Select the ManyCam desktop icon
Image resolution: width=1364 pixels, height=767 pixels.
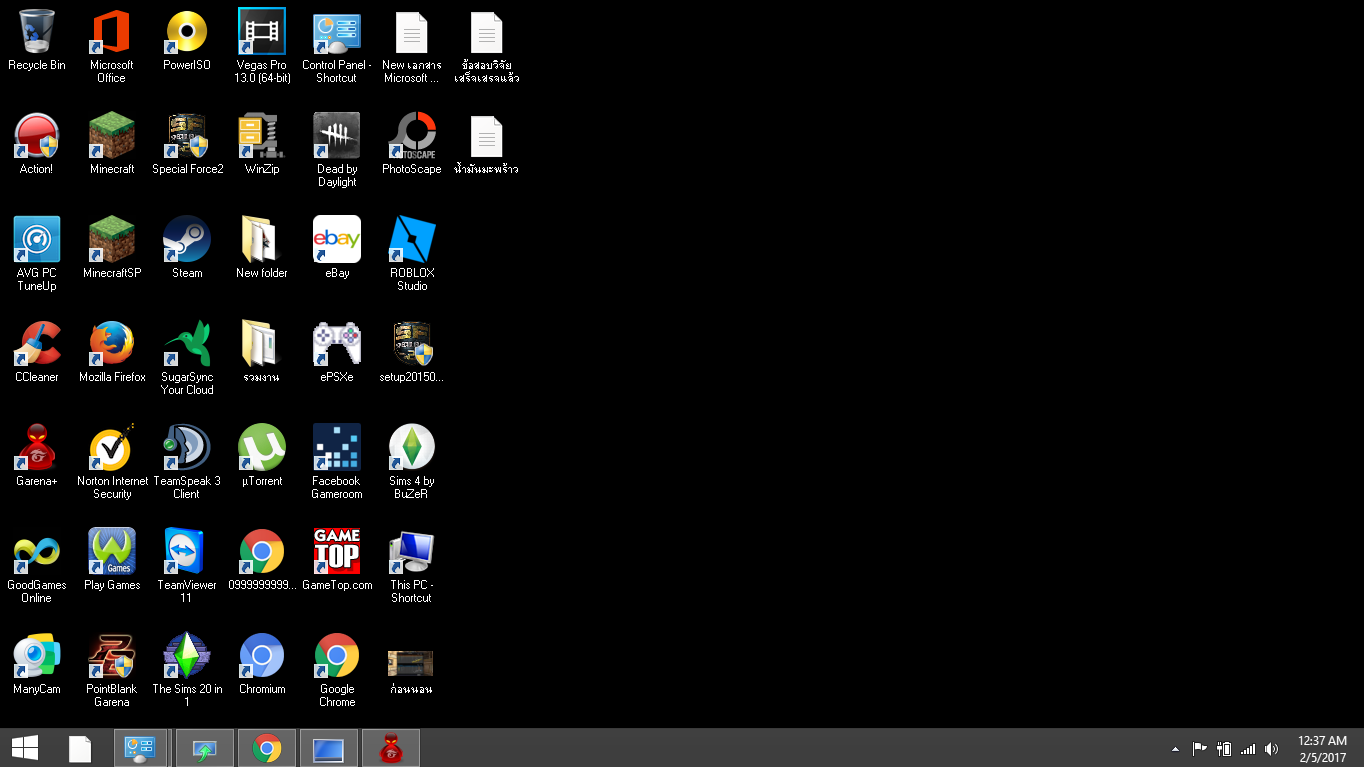click(x=37, y=656)
